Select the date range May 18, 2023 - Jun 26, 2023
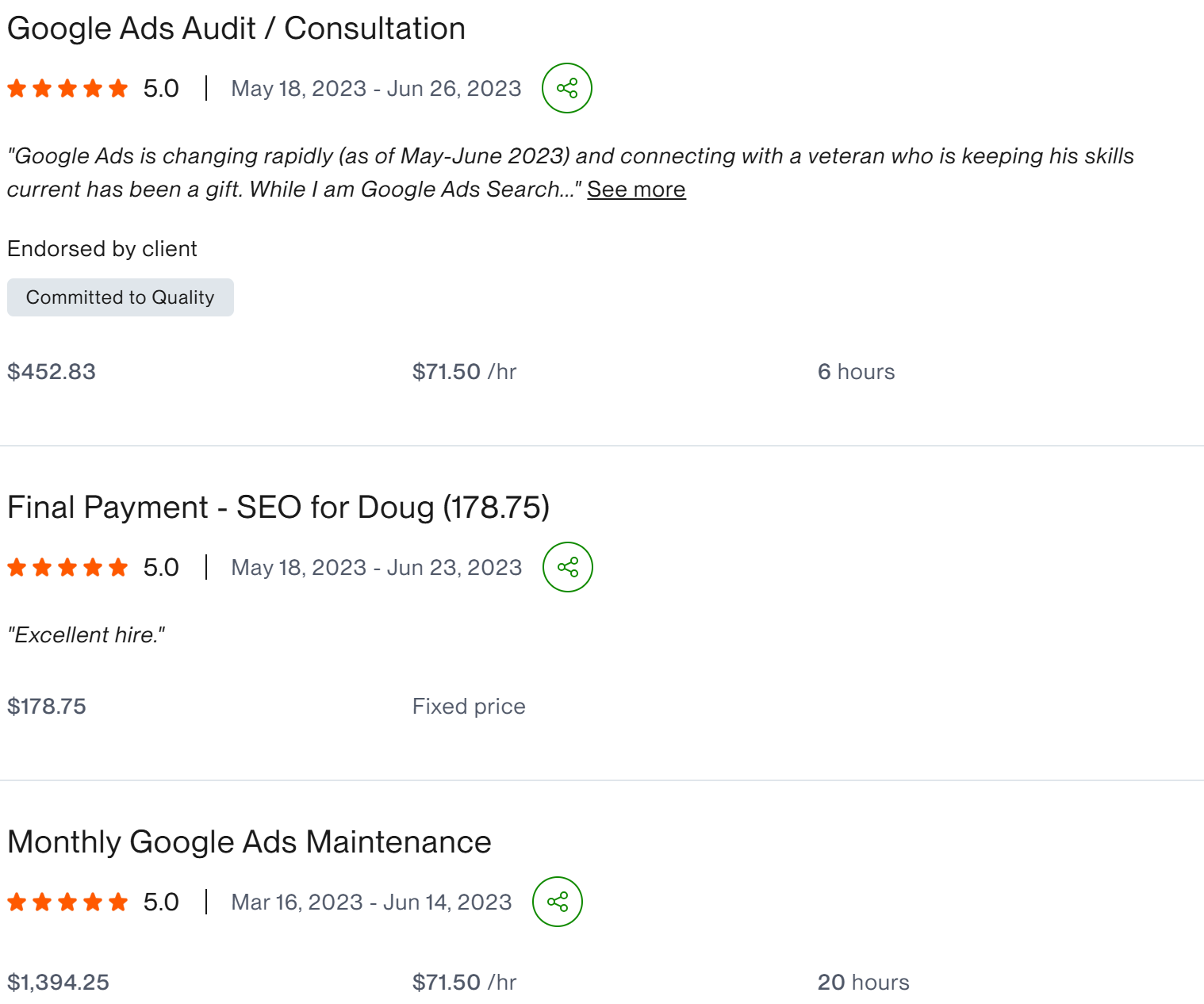 tap(376, 88)
